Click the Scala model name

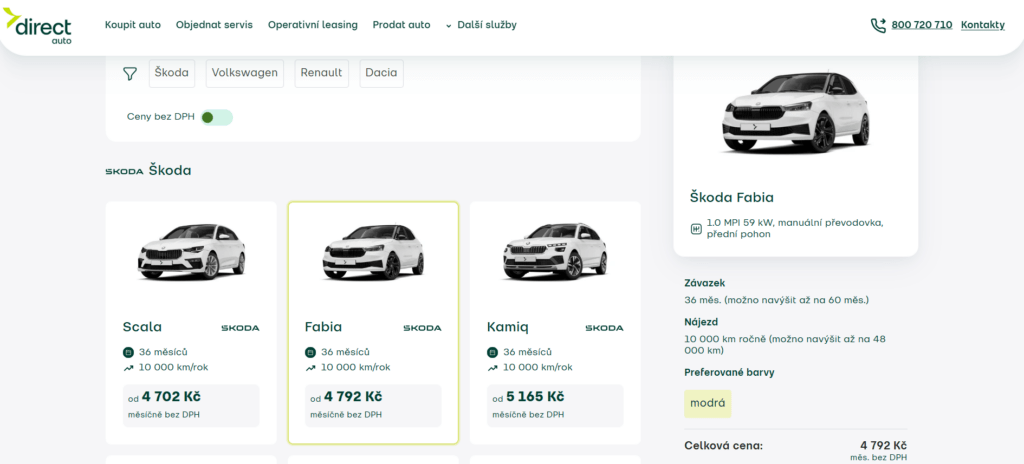click(142, 327)
